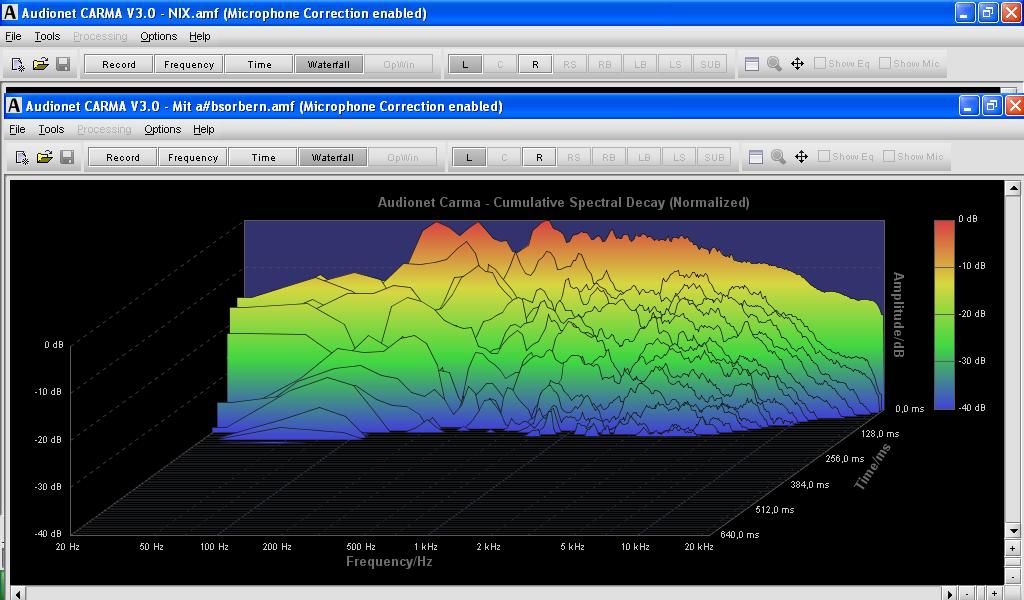The height and width of the screenshot is (600, 1024).
Task: Open the Options menu in the NIX.amf window
Action: point(159,37)
